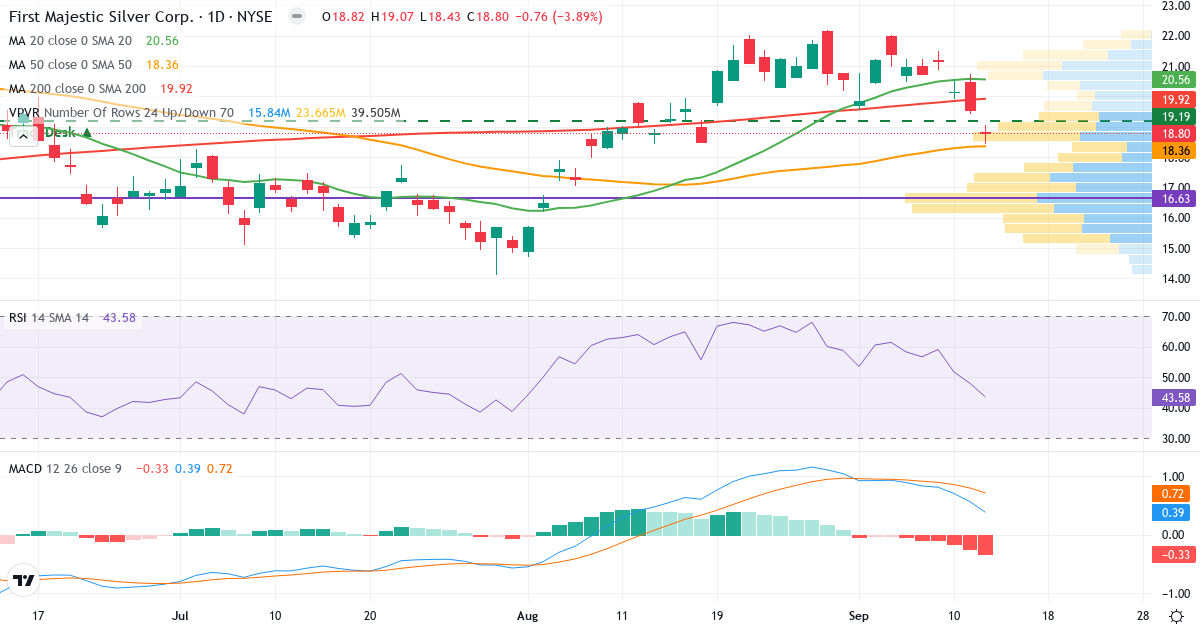Viewport: 1200px width, 630px height.
Task: Click the 28 date on time axis
Action: click(x=1143, y=614)
